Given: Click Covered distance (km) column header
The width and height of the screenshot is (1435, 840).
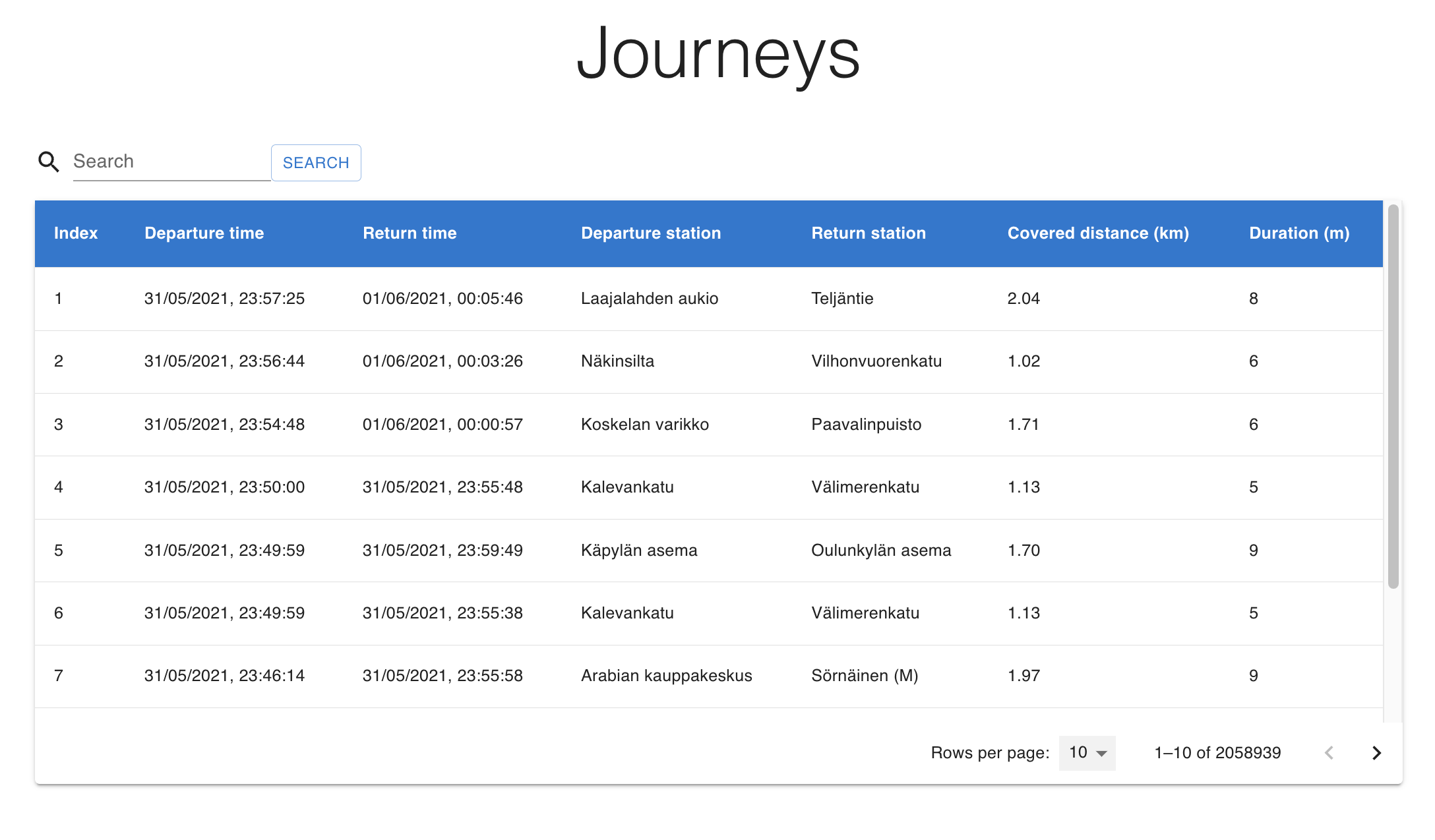Looking at the screenshot, I should click(x=1097, y=233).
